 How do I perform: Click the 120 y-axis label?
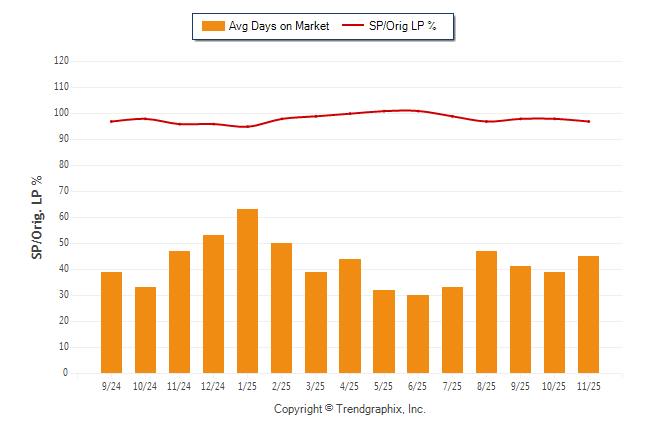coord(61,61)
